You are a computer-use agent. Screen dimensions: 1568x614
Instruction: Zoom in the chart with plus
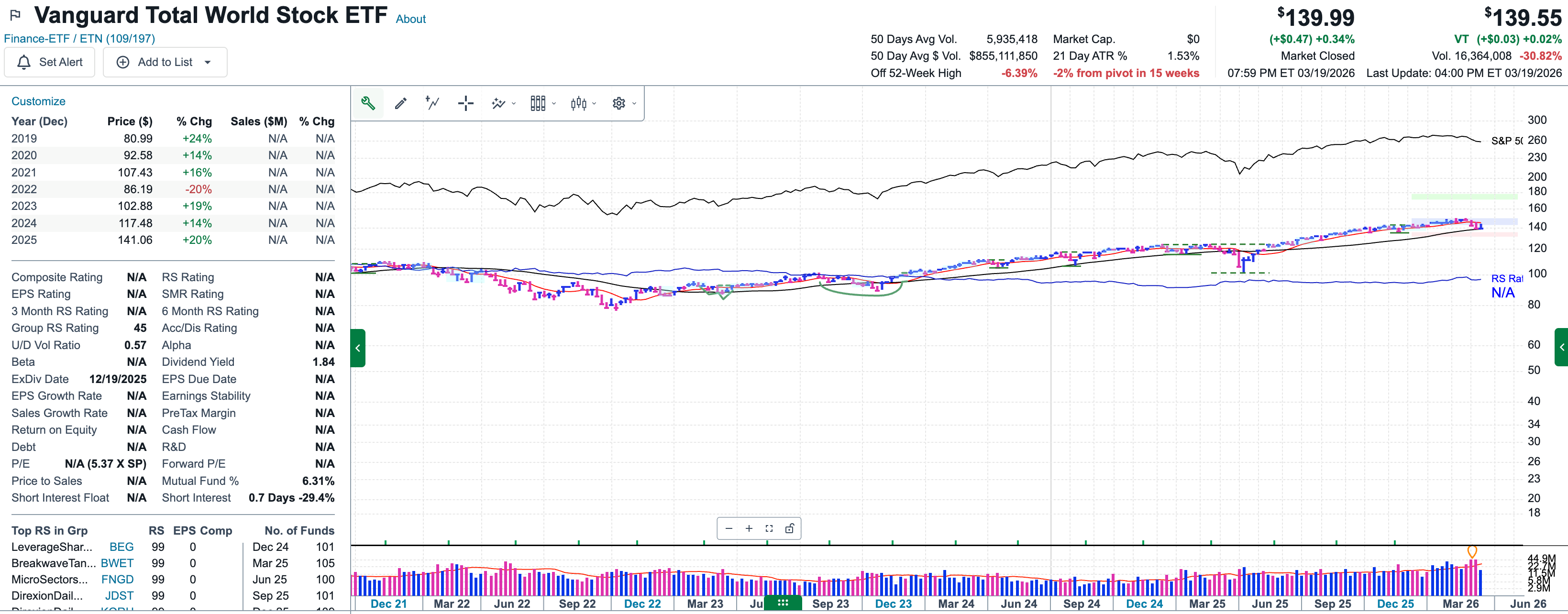click(749, 528)
